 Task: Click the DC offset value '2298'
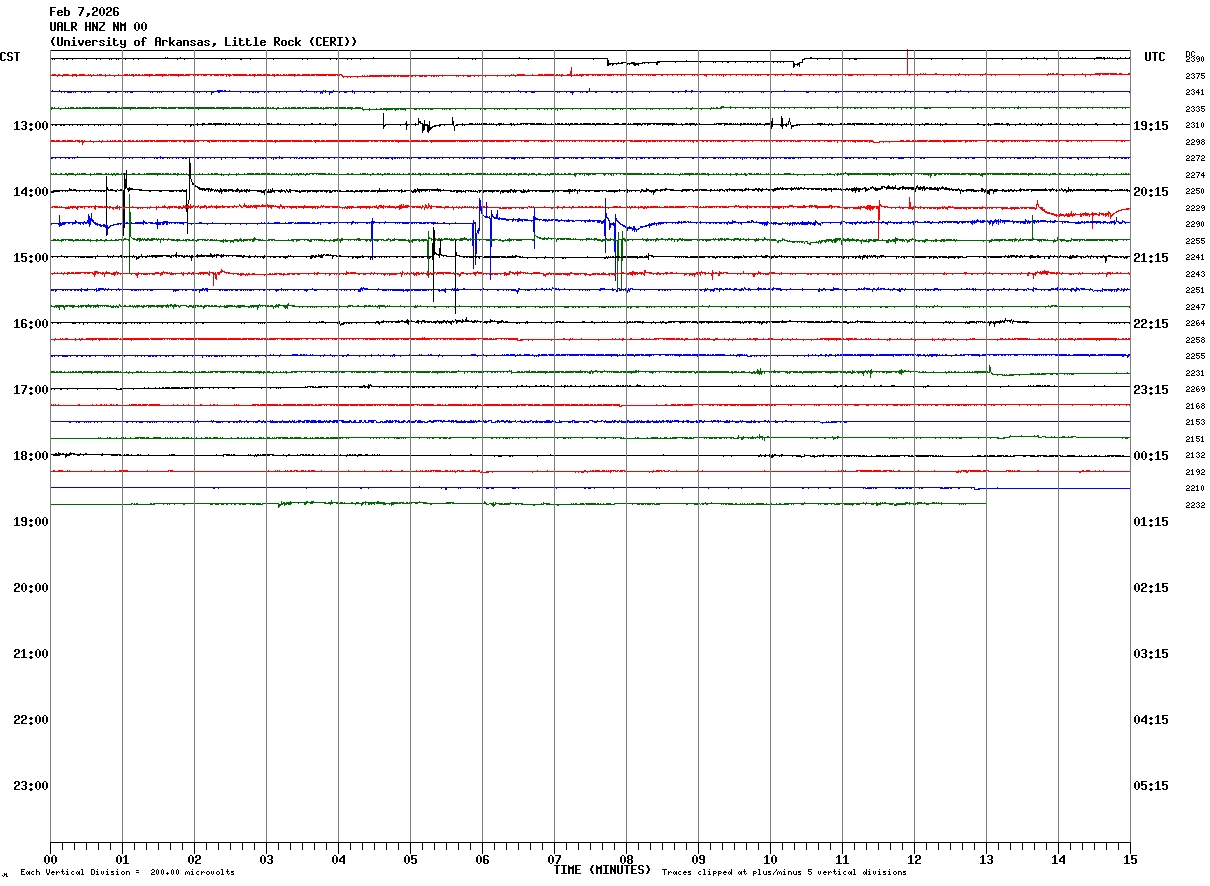pyautogui.click(x=1194, y=142)
